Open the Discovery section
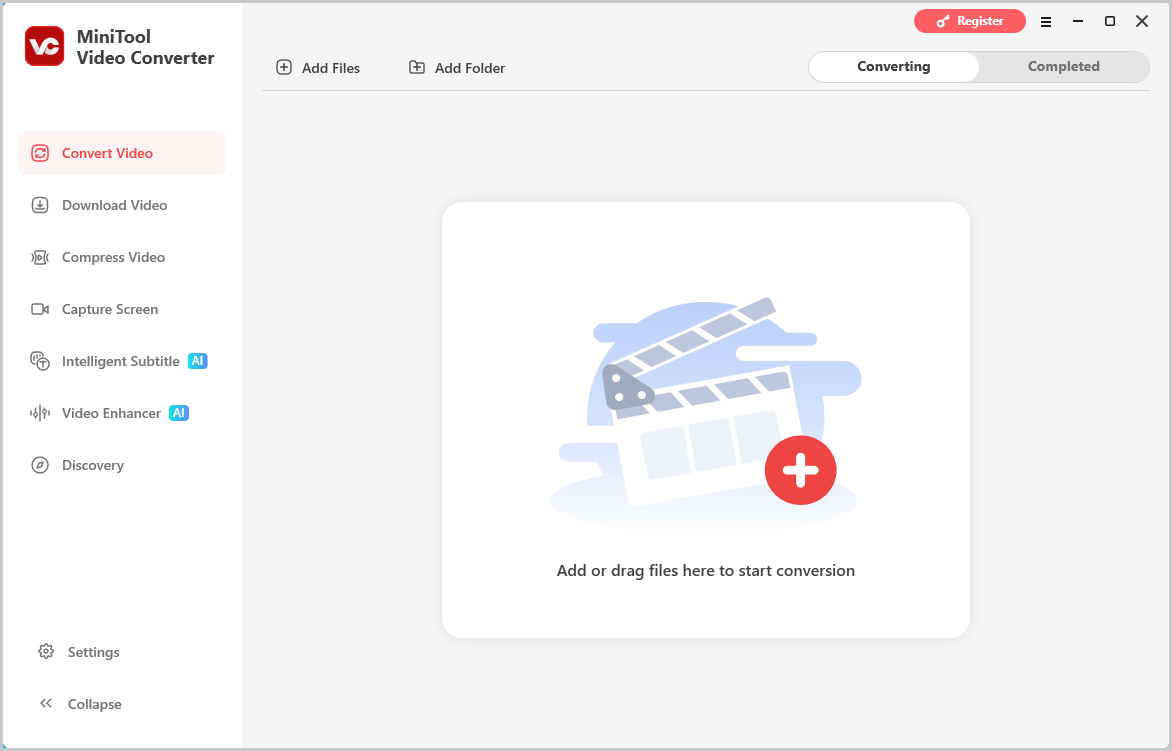Viewport: 1172px width, 751px height. (x=122, y=465)
